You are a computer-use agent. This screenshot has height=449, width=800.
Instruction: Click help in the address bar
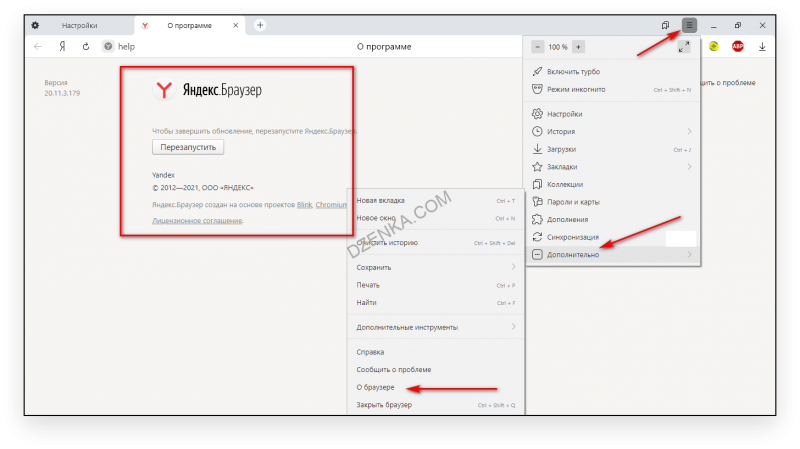(127, 46)
